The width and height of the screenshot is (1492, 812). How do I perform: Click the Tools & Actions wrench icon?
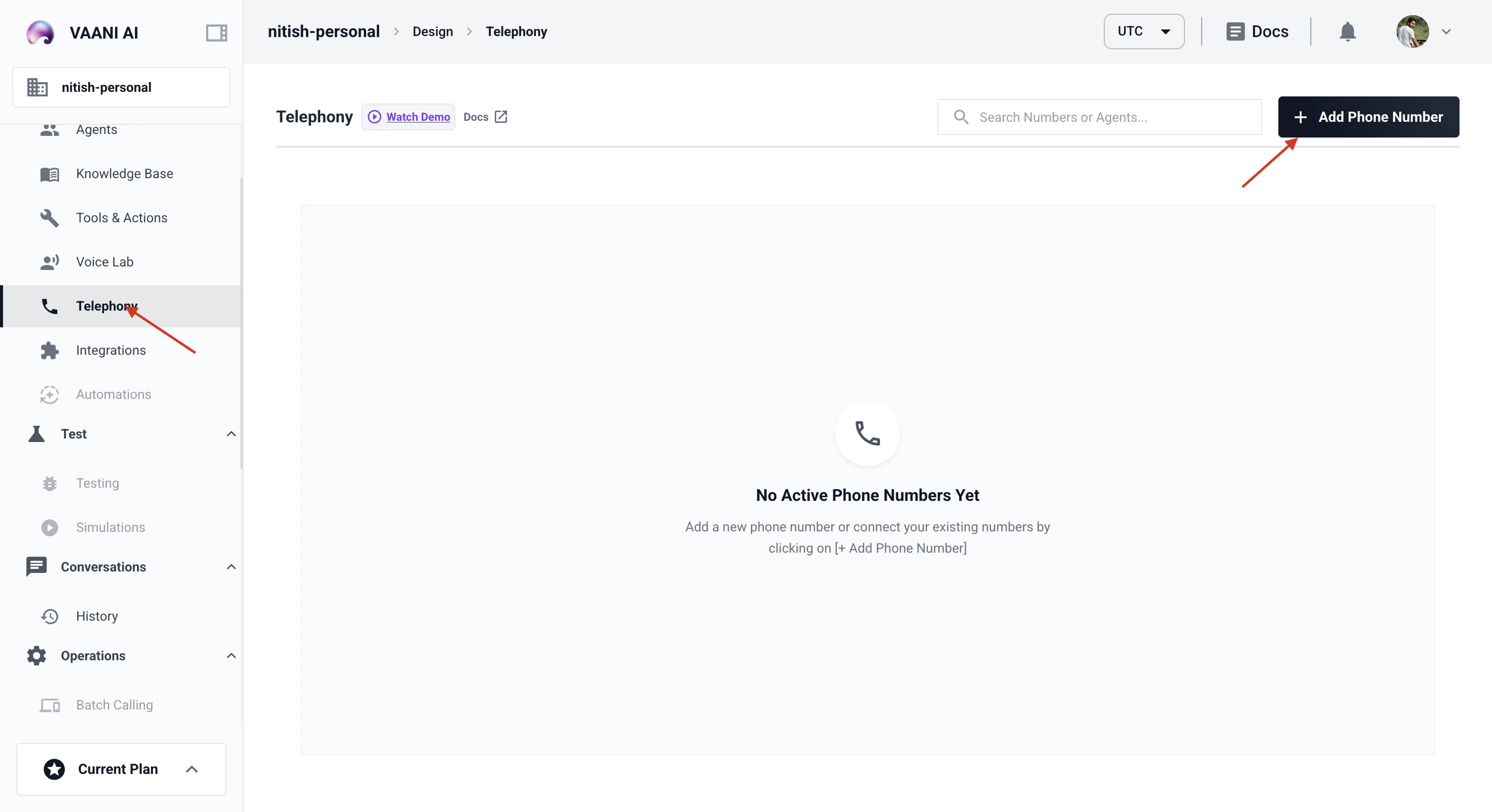pos(50,218)
